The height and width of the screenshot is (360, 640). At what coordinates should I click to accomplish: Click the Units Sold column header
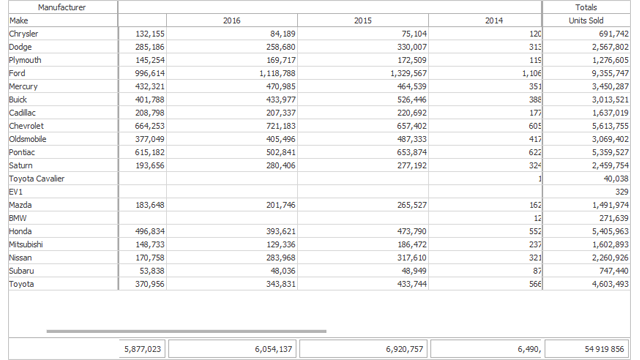point(586,20)
